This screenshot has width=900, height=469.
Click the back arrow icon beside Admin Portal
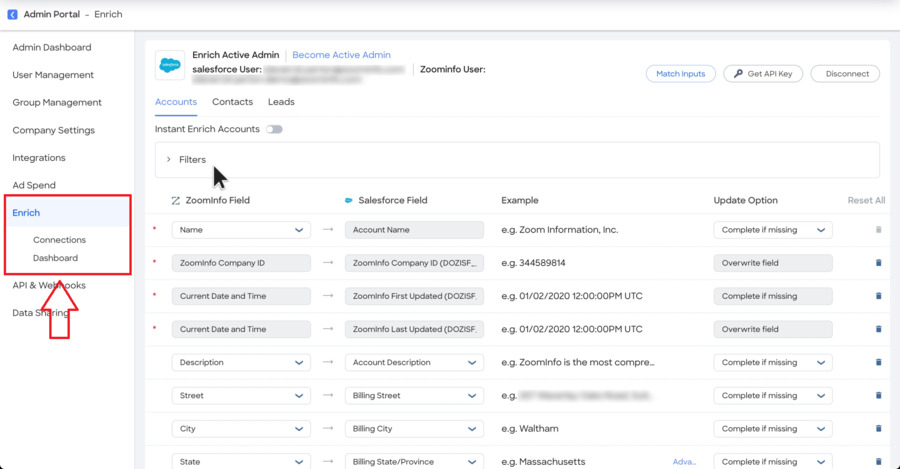click(12, 14)
